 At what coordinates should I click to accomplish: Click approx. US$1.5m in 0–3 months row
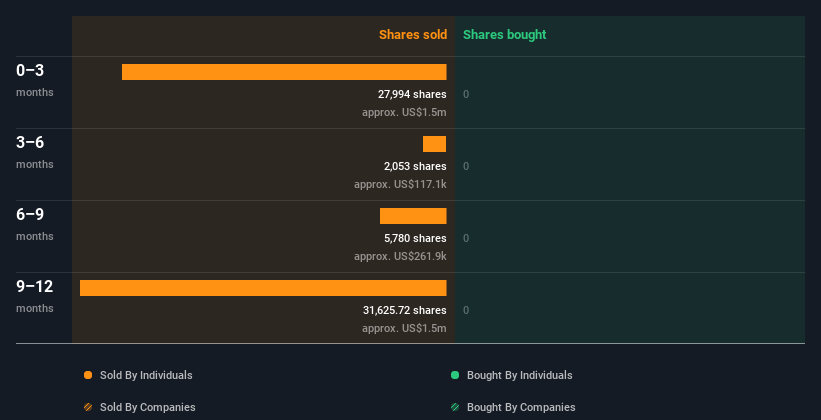404,113
